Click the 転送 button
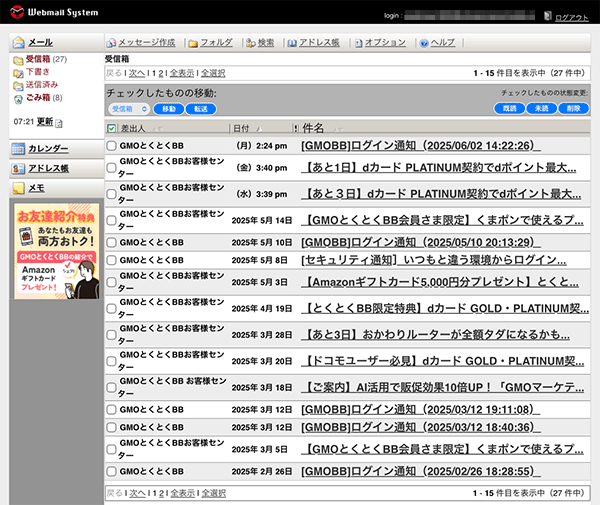The height and width of the screenshot is (505, 600). pyautogui.click(x=201, y=109)
